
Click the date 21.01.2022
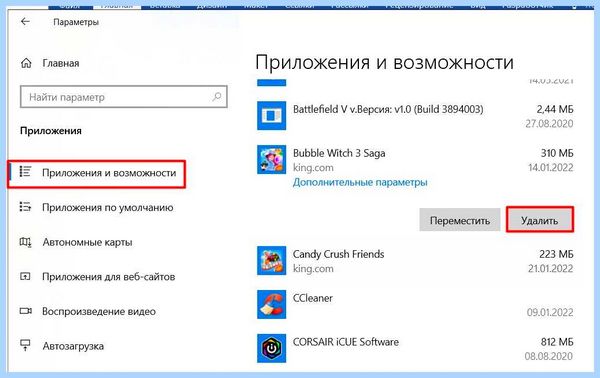coord(550,269)
